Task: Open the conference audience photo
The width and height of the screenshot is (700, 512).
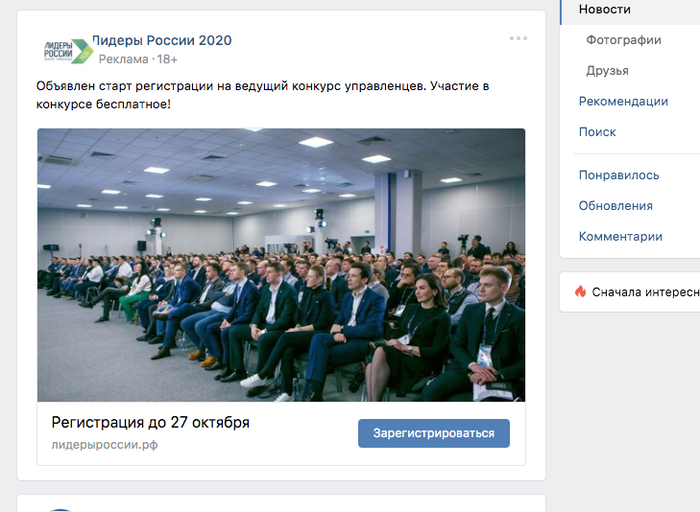Action: tap(281, 265)
